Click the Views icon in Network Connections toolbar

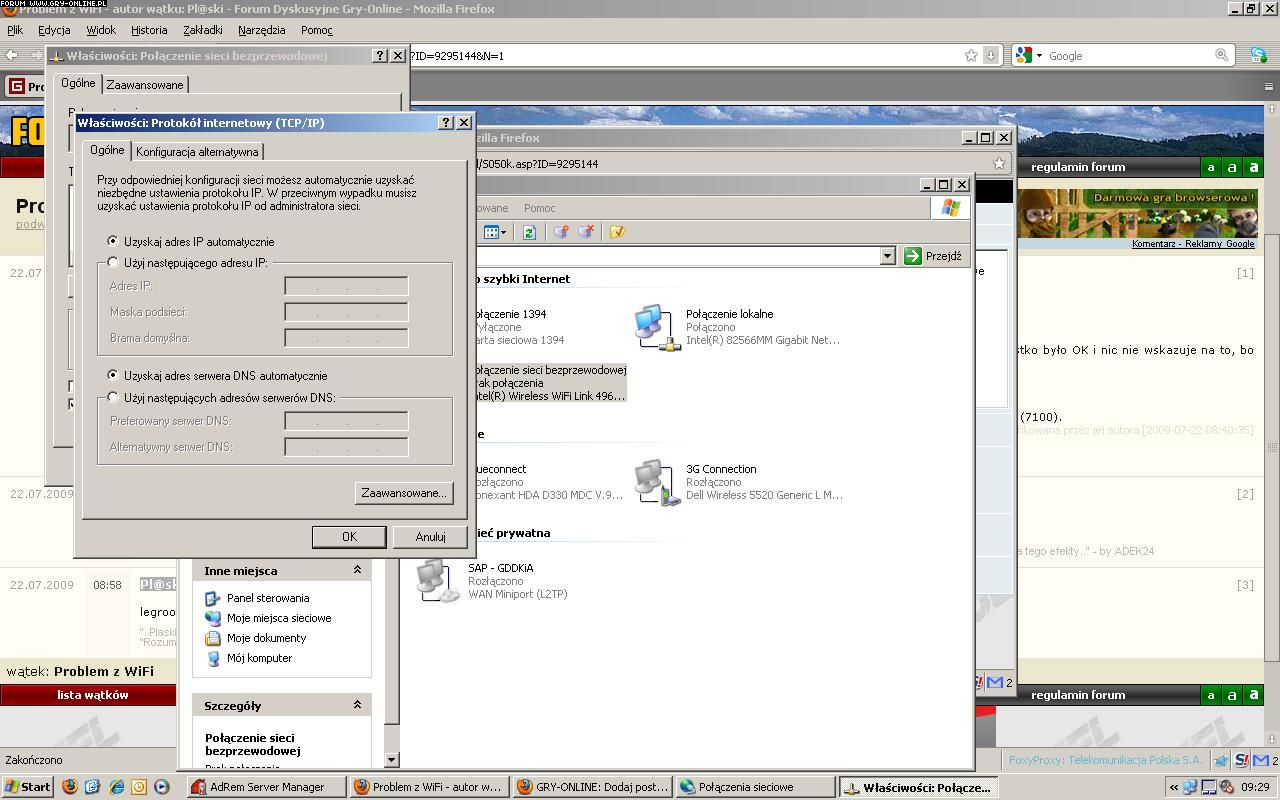tap(495, 232)
